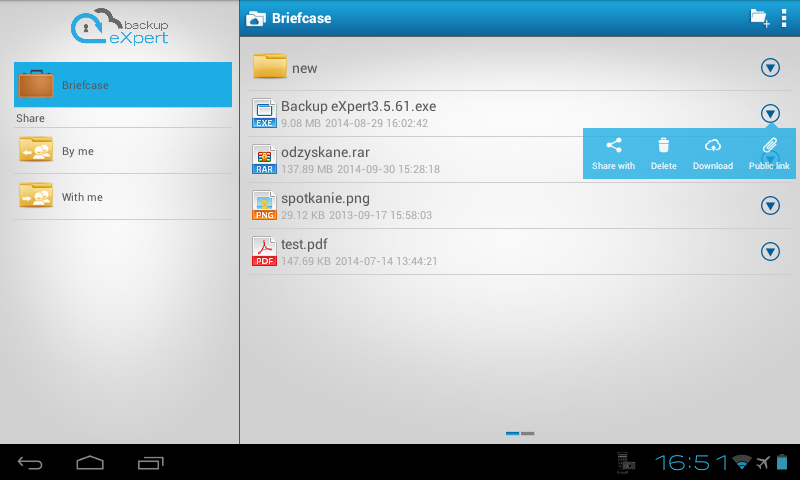The height and width of the screenshot is (480, 800).
Task: Tap the Wi-Fi status icon
Action: (x=741, y=463)
